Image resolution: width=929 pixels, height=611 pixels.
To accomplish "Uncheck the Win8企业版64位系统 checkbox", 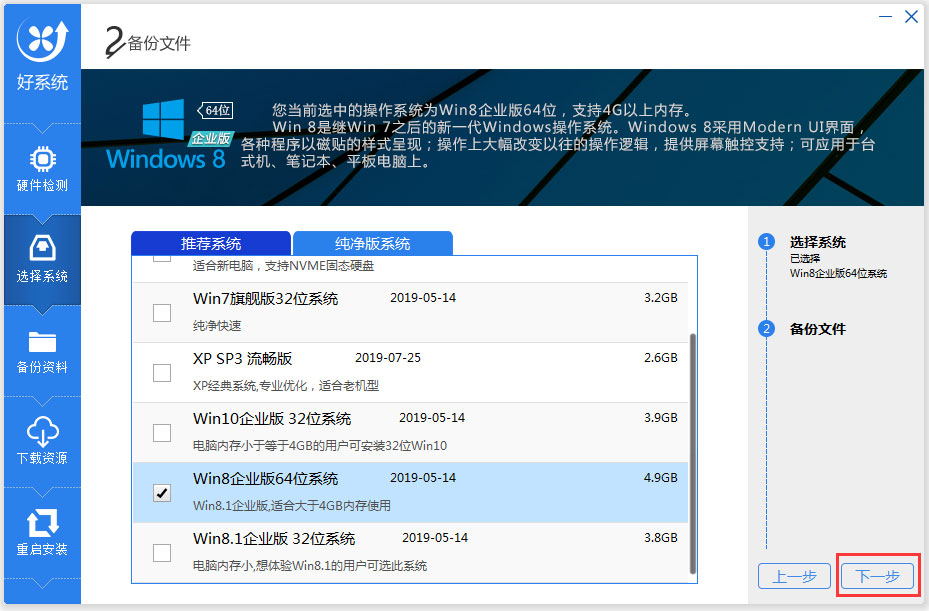I will 162,493.
